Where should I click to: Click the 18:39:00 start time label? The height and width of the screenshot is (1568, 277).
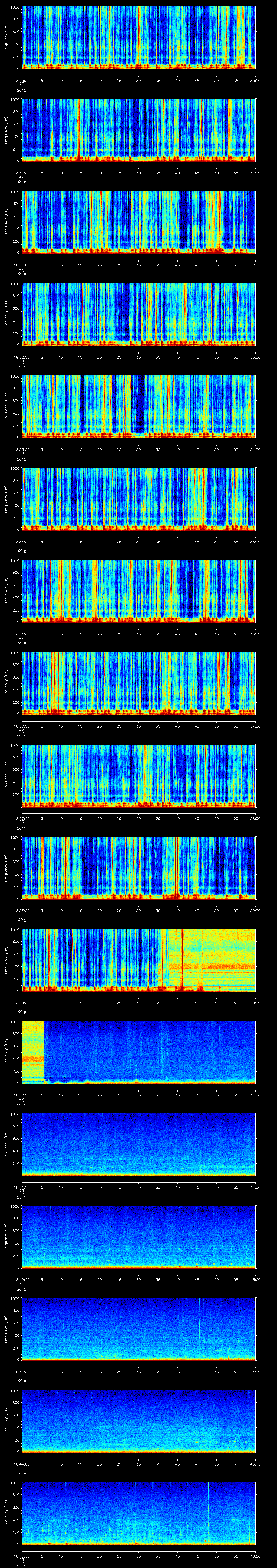(21, 1003)
